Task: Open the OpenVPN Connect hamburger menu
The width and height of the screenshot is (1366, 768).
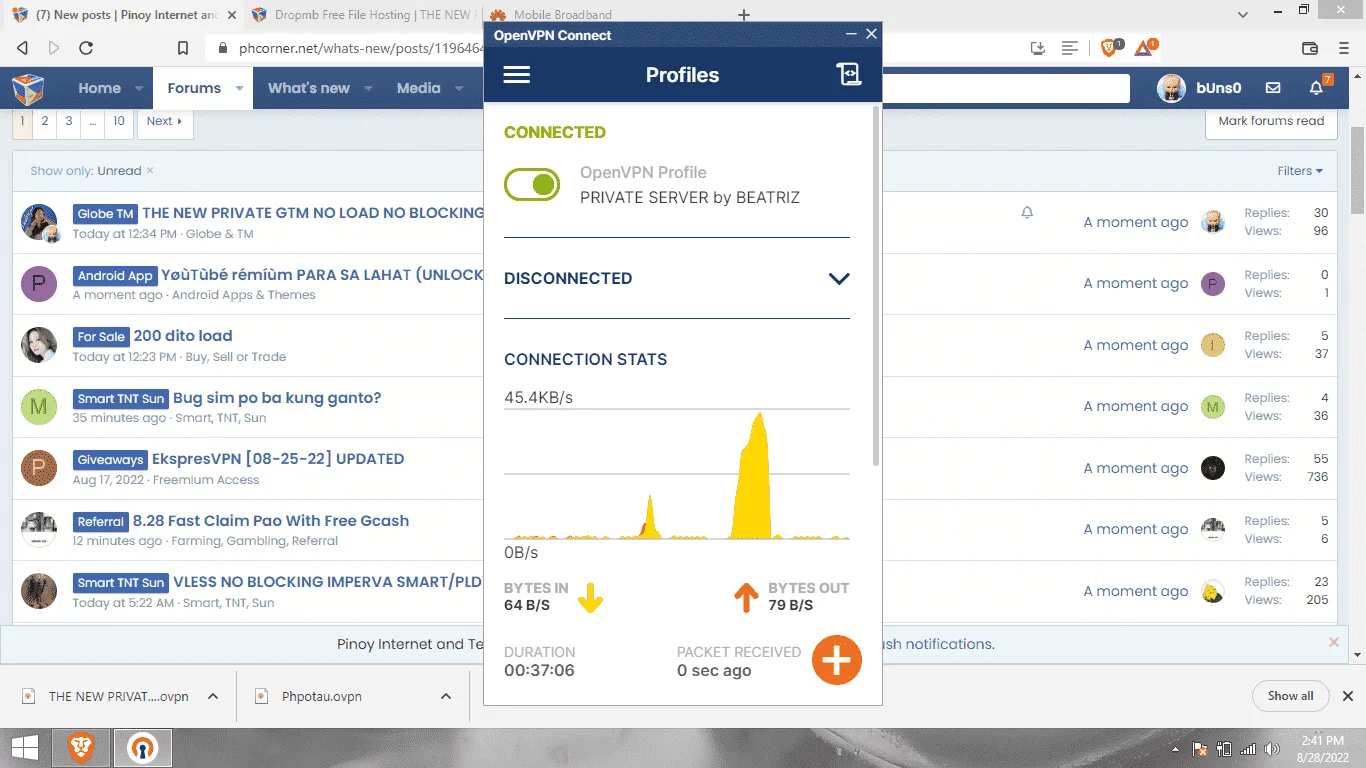Action: [x=517, y=75]
